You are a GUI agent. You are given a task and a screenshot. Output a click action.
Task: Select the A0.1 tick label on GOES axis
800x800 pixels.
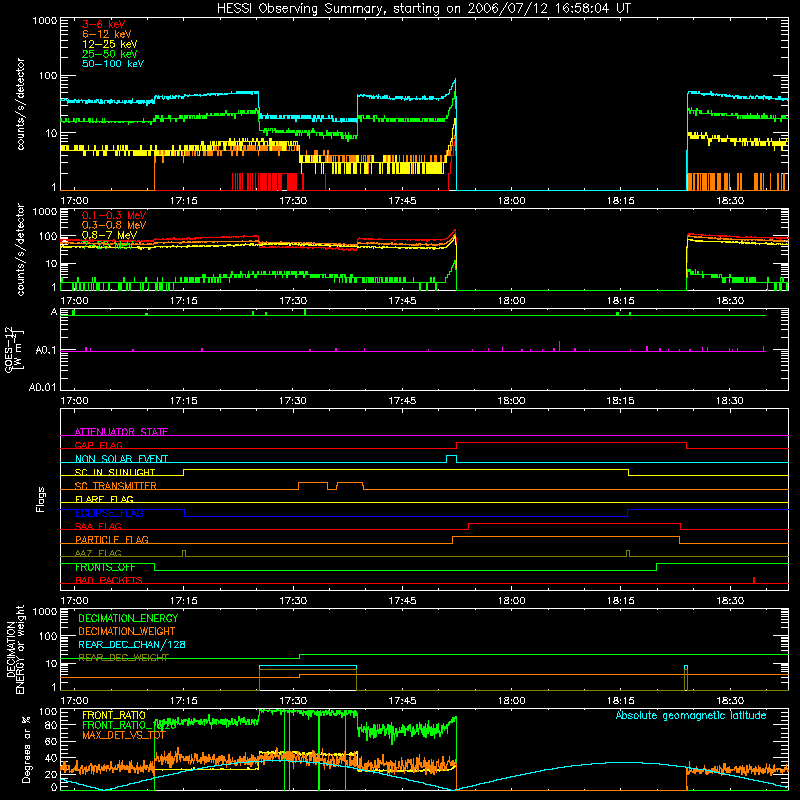click(x=45, y=351)
